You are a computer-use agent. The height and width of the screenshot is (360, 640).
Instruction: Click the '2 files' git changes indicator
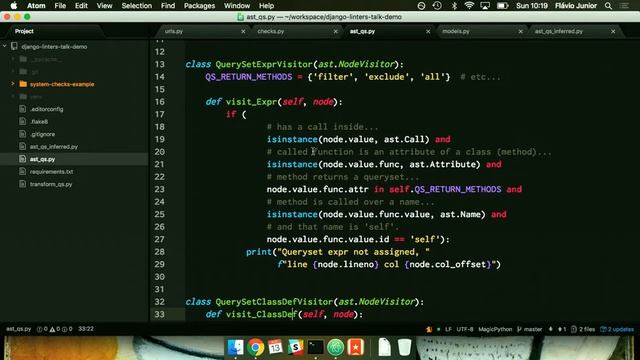583,329
